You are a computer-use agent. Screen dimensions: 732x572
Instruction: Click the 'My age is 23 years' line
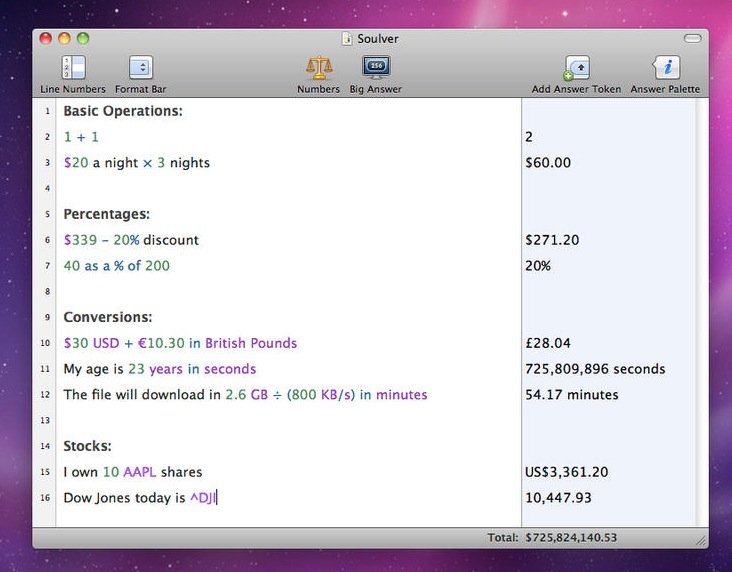tap(160, 369)
